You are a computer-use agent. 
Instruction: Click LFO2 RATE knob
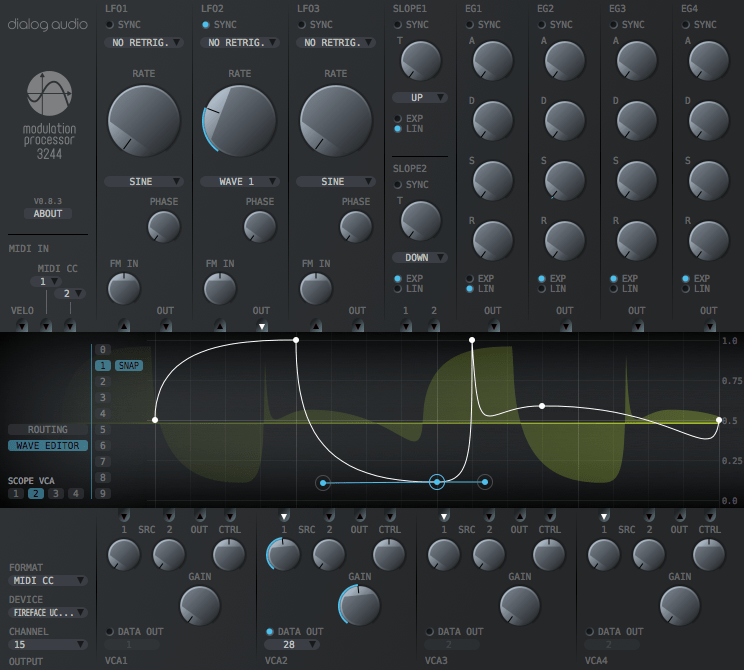pos(240,121)
